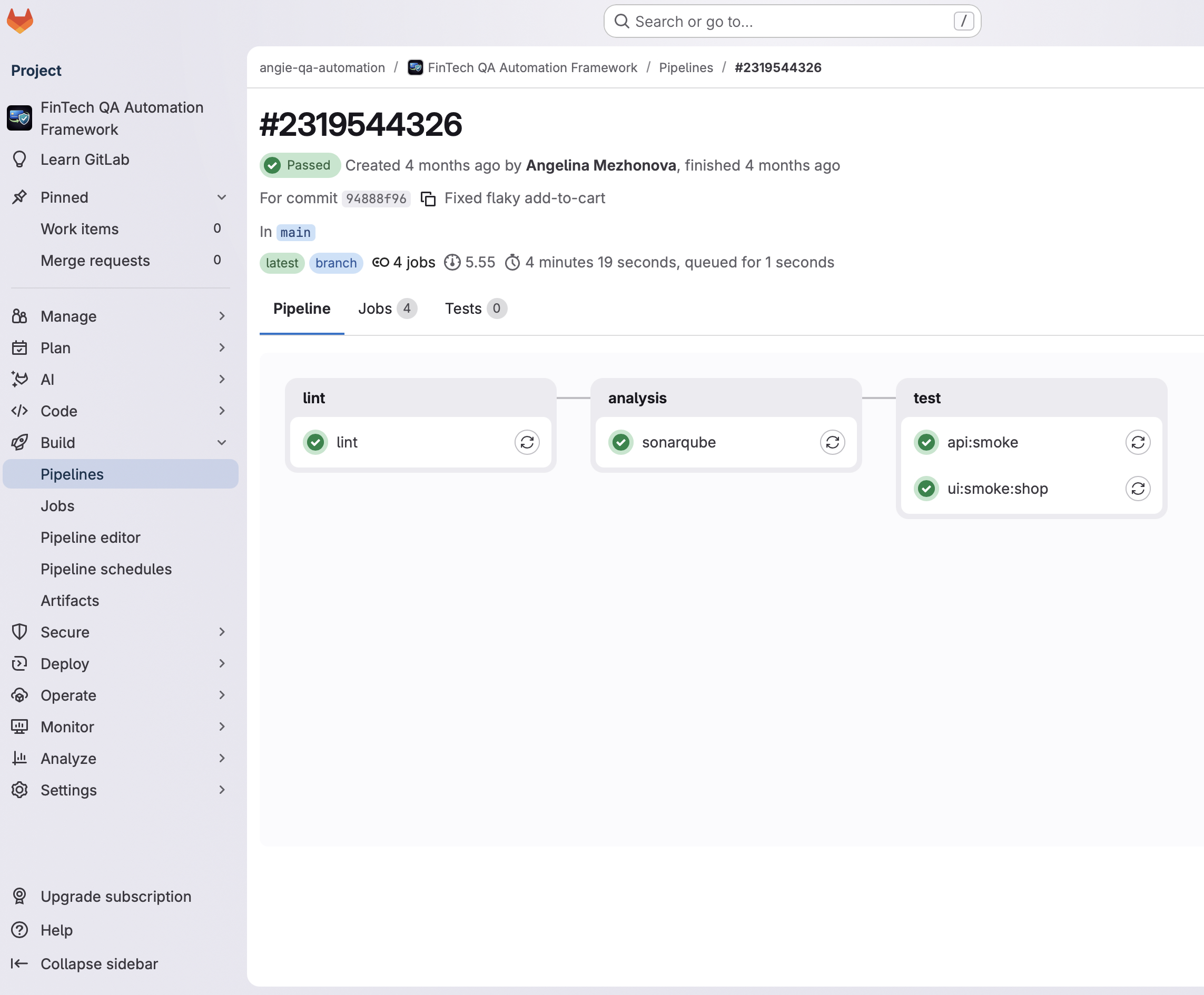Click the Search or go to field

tap(792, 21)
